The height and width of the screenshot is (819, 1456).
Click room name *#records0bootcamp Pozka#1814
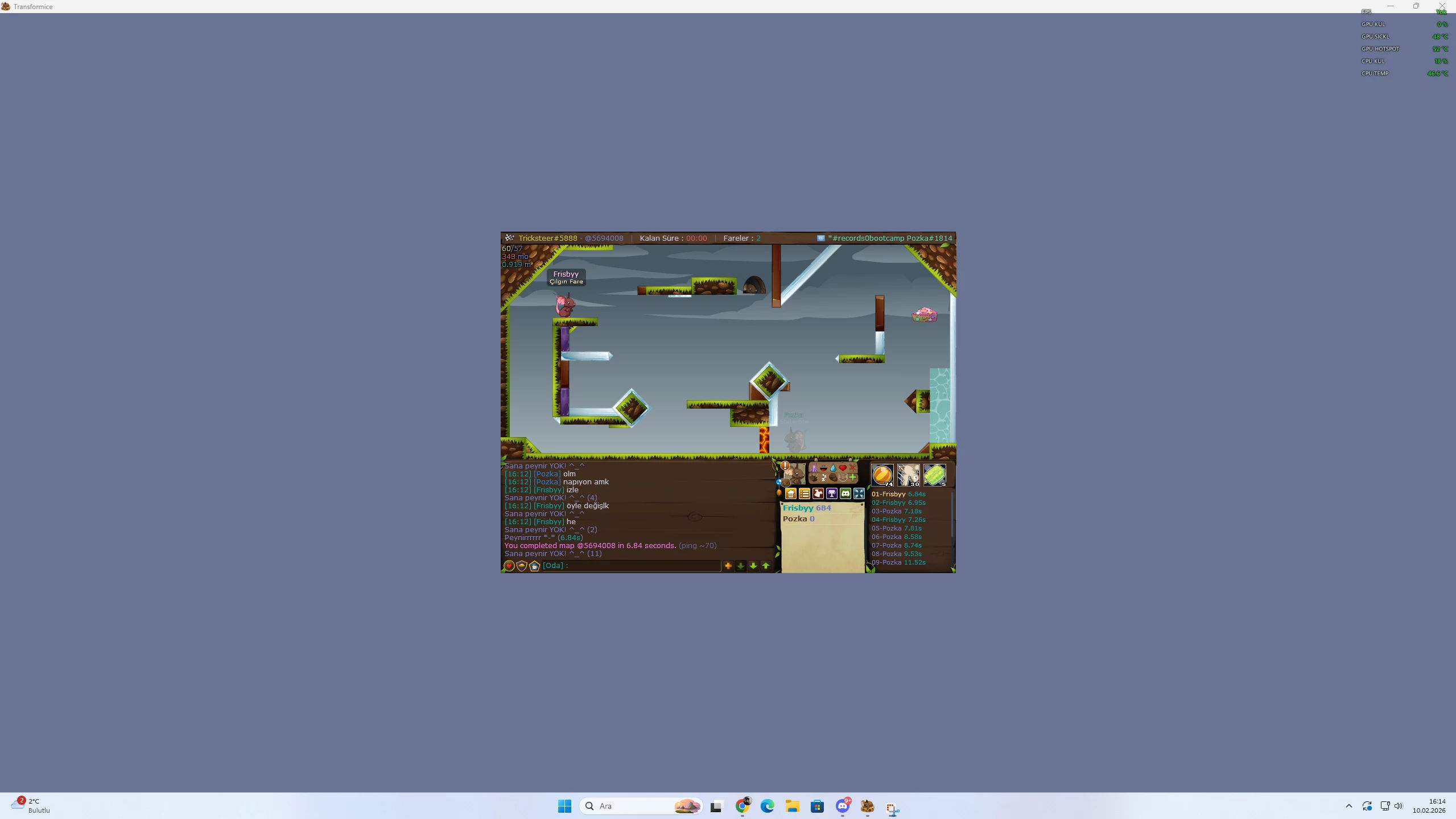890,238
